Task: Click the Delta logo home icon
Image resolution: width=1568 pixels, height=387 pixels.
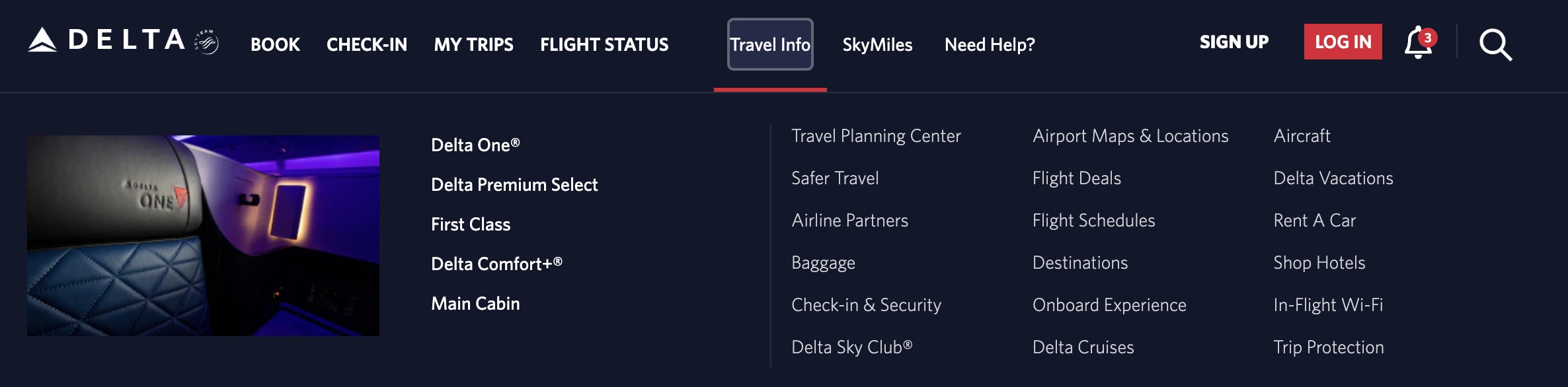Action: 106,40
